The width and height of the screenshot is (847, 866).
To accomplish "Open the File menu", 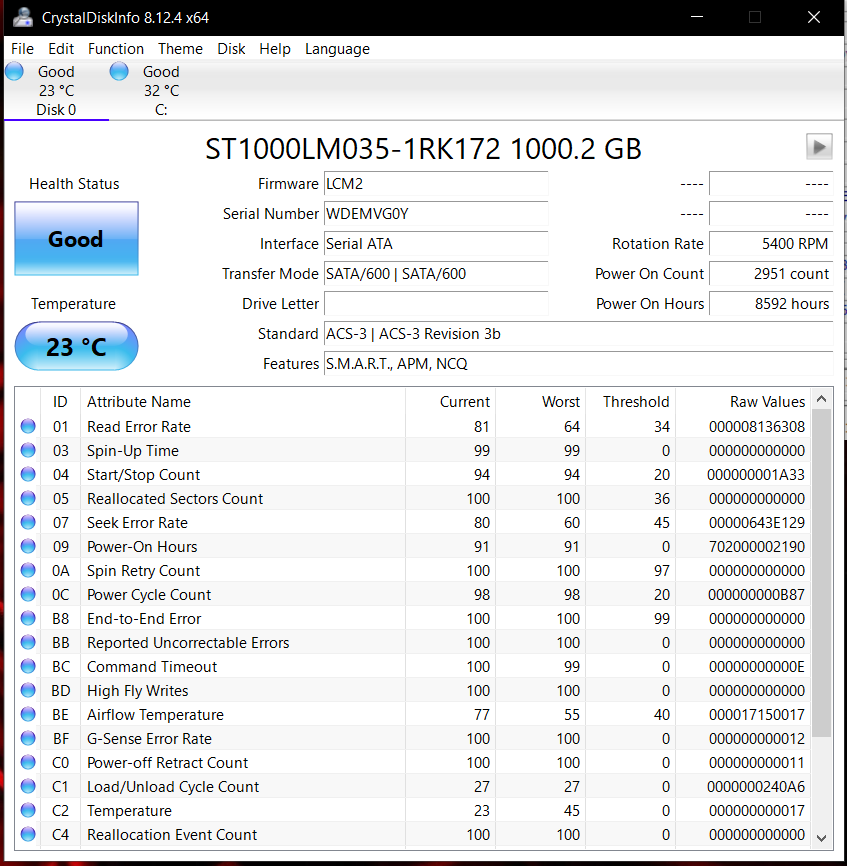I will [22, 49].
